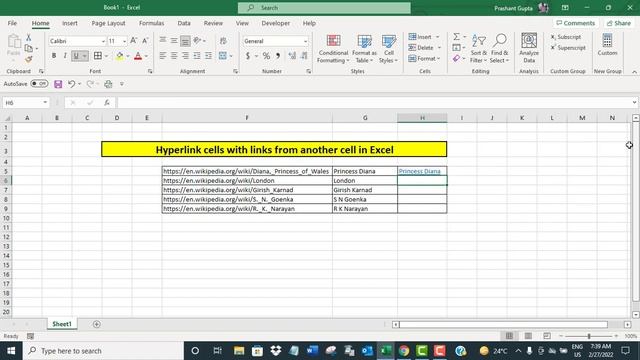
Task: Click the zoom slider in the status bar
Action: (589, 336)
